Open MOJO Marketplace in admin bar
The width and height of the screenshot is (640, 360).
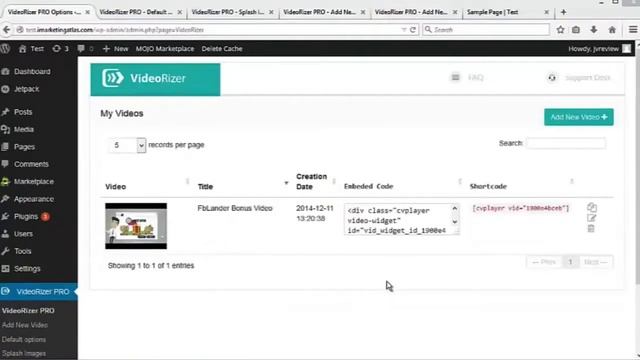(x=165, y=49)
